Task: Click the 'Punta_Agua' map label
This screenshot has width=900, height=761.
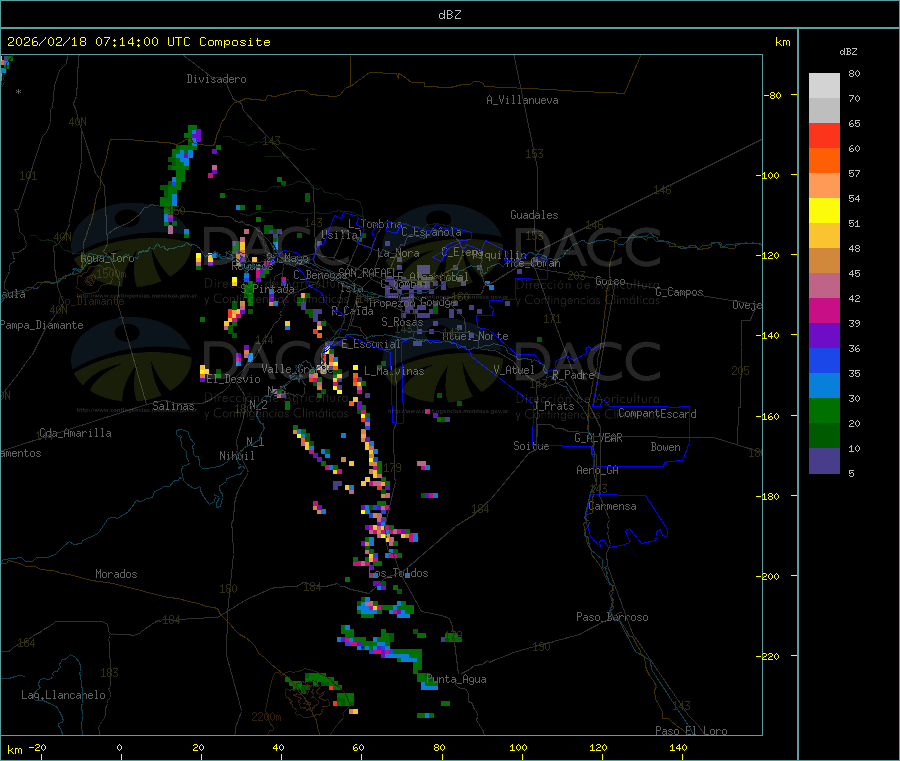Action: pyautogui.click(x=456, y=679)
